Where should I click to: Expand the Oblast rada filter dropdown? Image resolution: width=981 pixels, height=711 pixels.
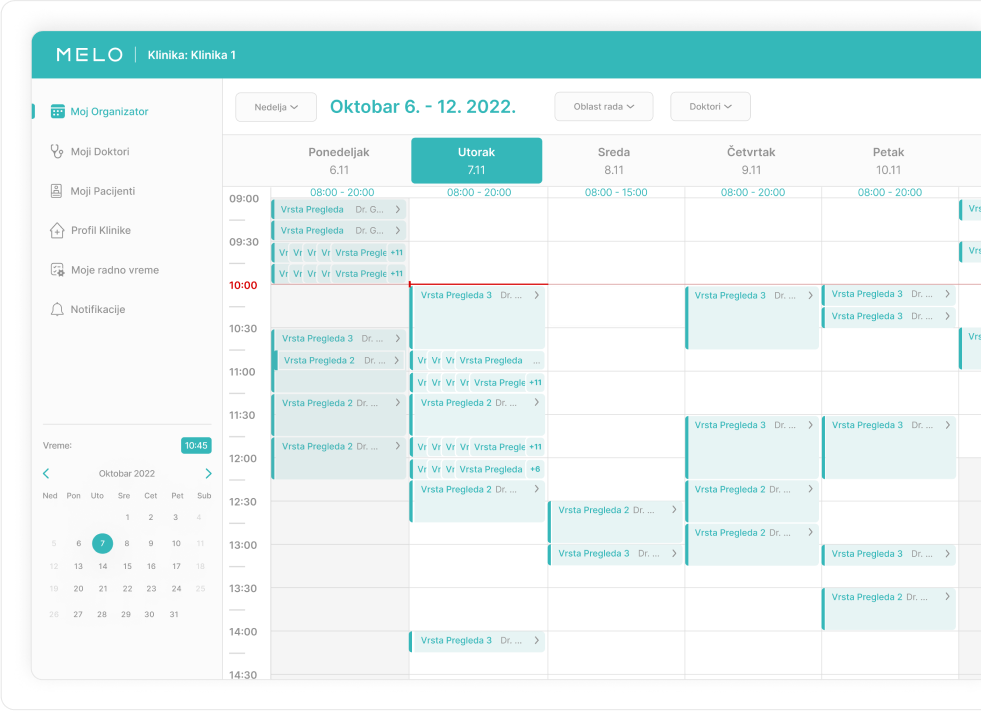pyautogui.click(x=603, y=107)
